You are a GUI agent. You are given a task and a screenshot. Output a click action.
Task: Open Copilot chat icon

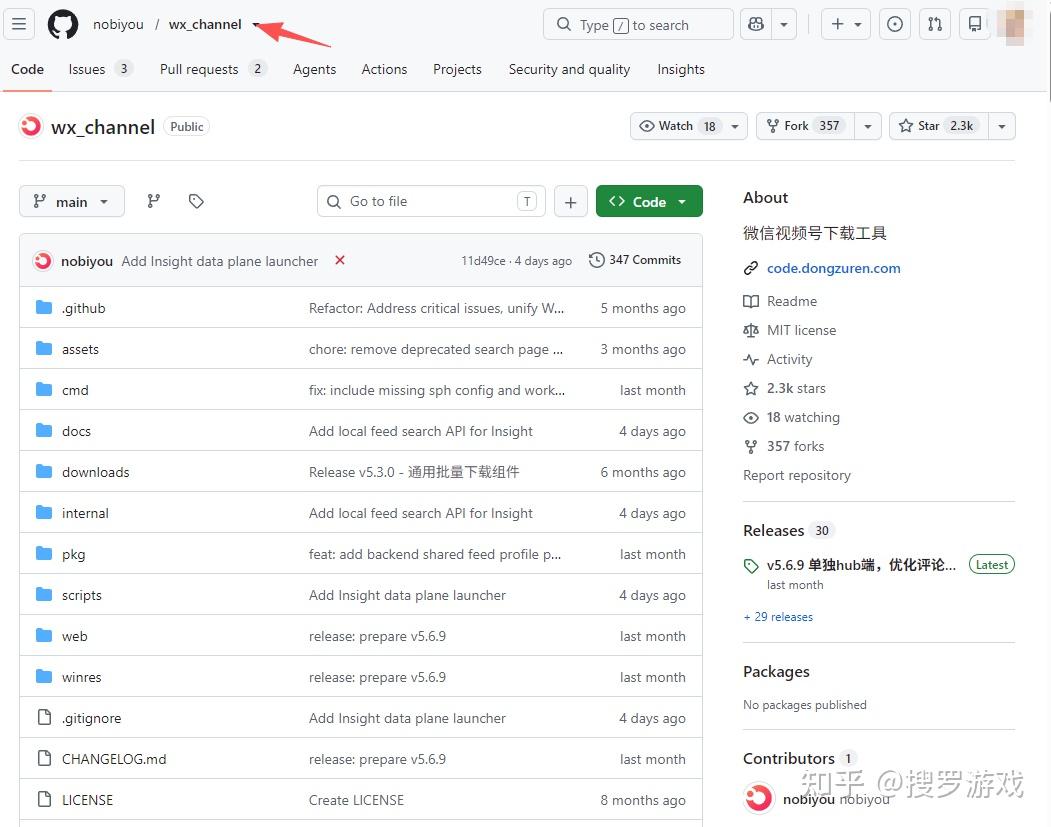pyautogui.click(x=756, y=25)
